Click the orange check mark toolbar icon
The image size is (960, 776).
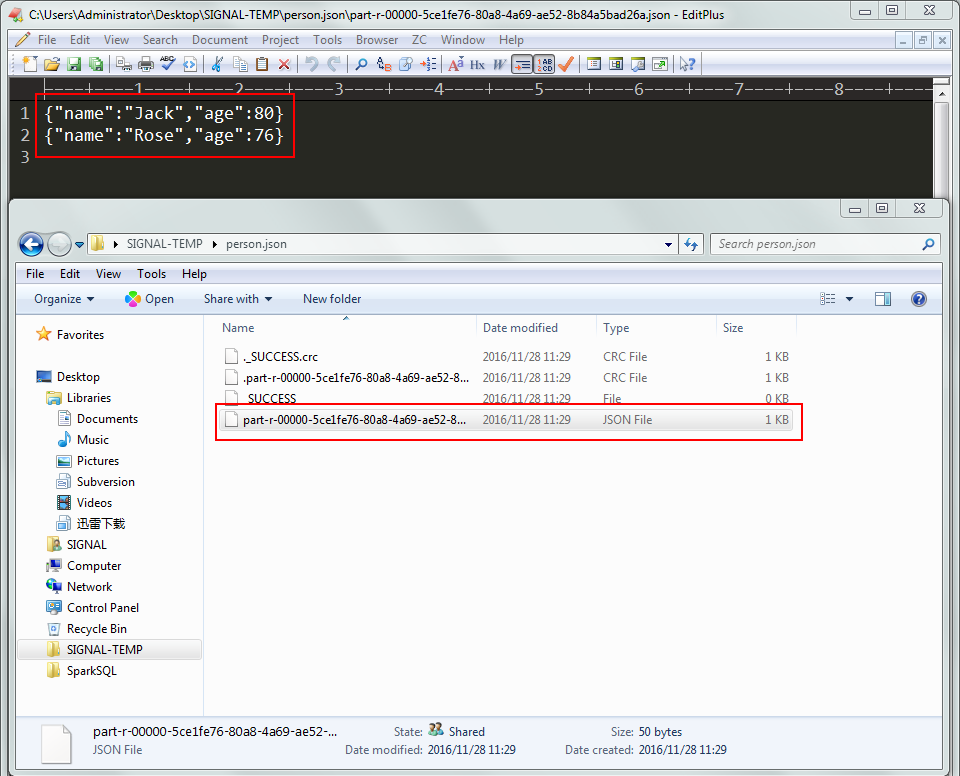pos(566,64)
